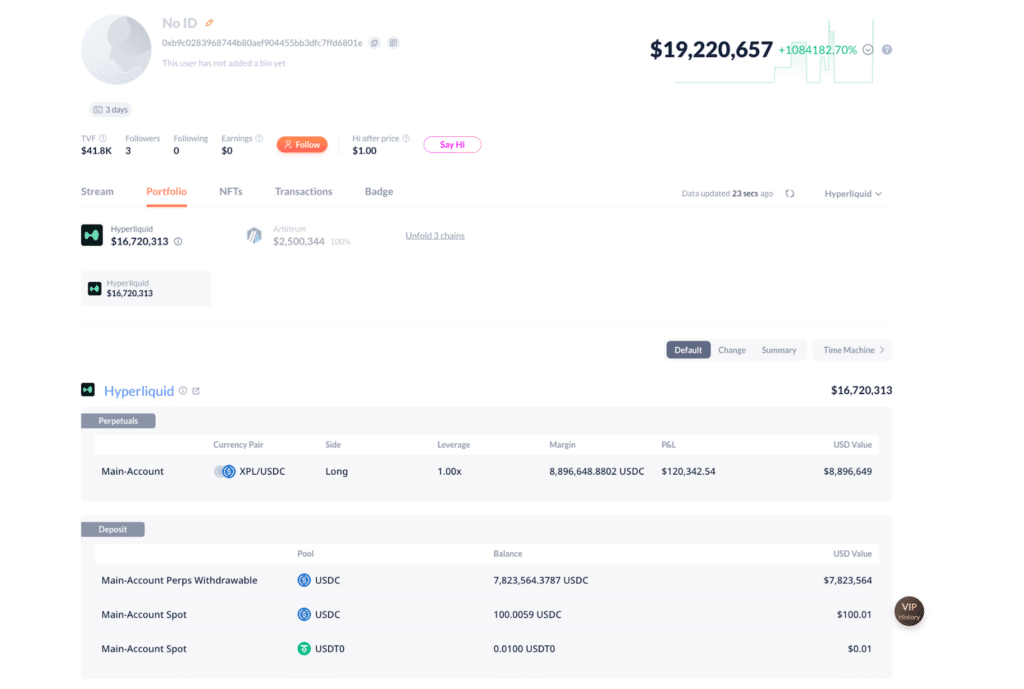Click the P&L value $120,342.54
The height and width of the screenshot is (689, 1024).
pos(688,472)
